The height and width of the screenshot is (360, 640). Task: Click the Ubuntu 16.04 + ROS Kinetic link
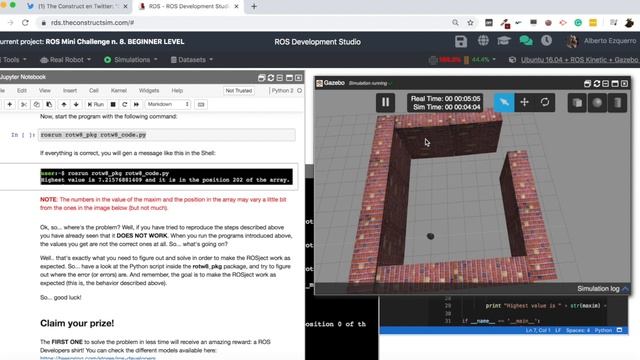[x=579, y=60]
